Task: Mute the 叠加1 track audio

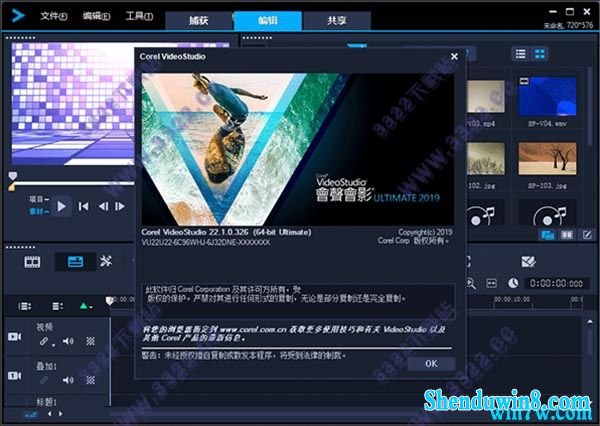Action: click(x=68, y=380)
